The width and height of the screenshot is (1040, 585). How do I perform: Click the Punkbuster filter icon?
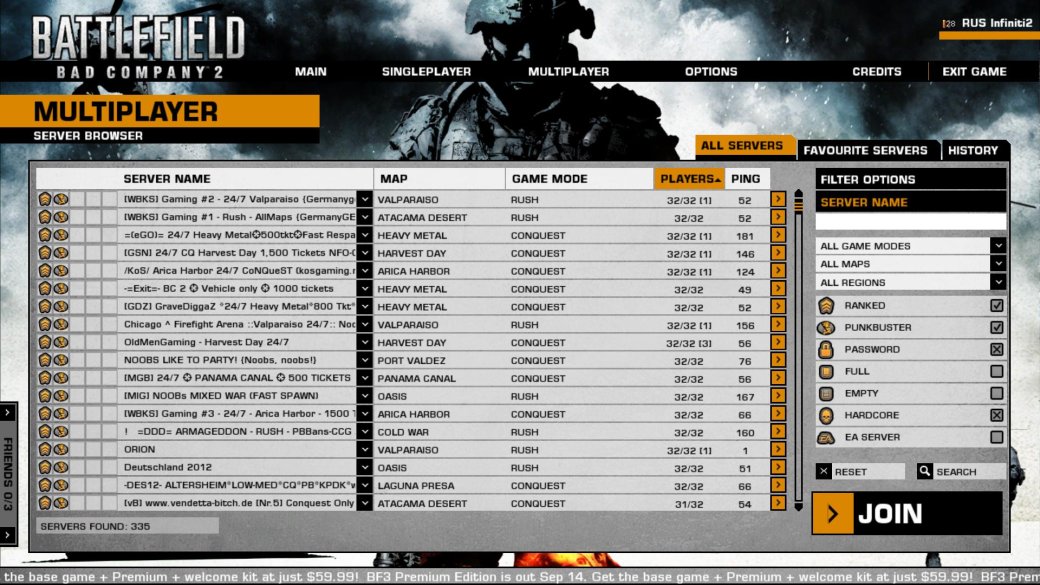coord(826,328)
